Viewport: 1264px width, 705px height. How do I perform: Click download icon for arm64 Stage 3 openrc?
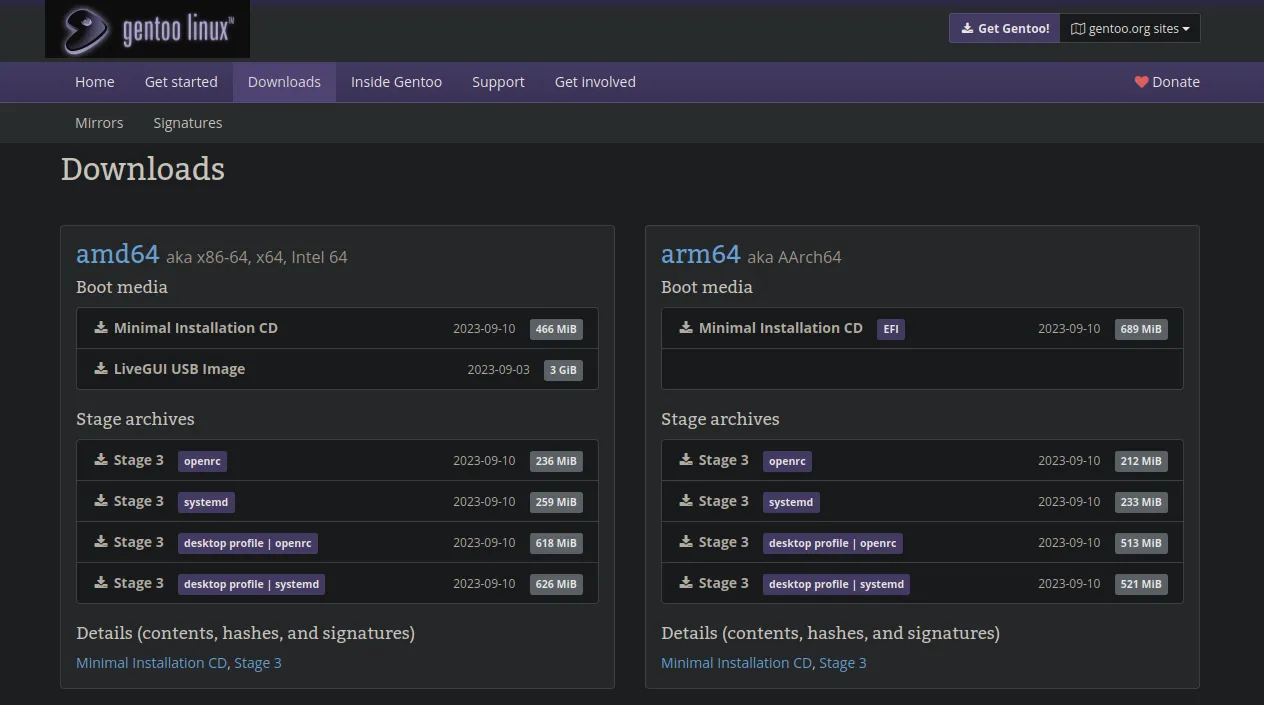pyautogui.click(x=686, y=460)
